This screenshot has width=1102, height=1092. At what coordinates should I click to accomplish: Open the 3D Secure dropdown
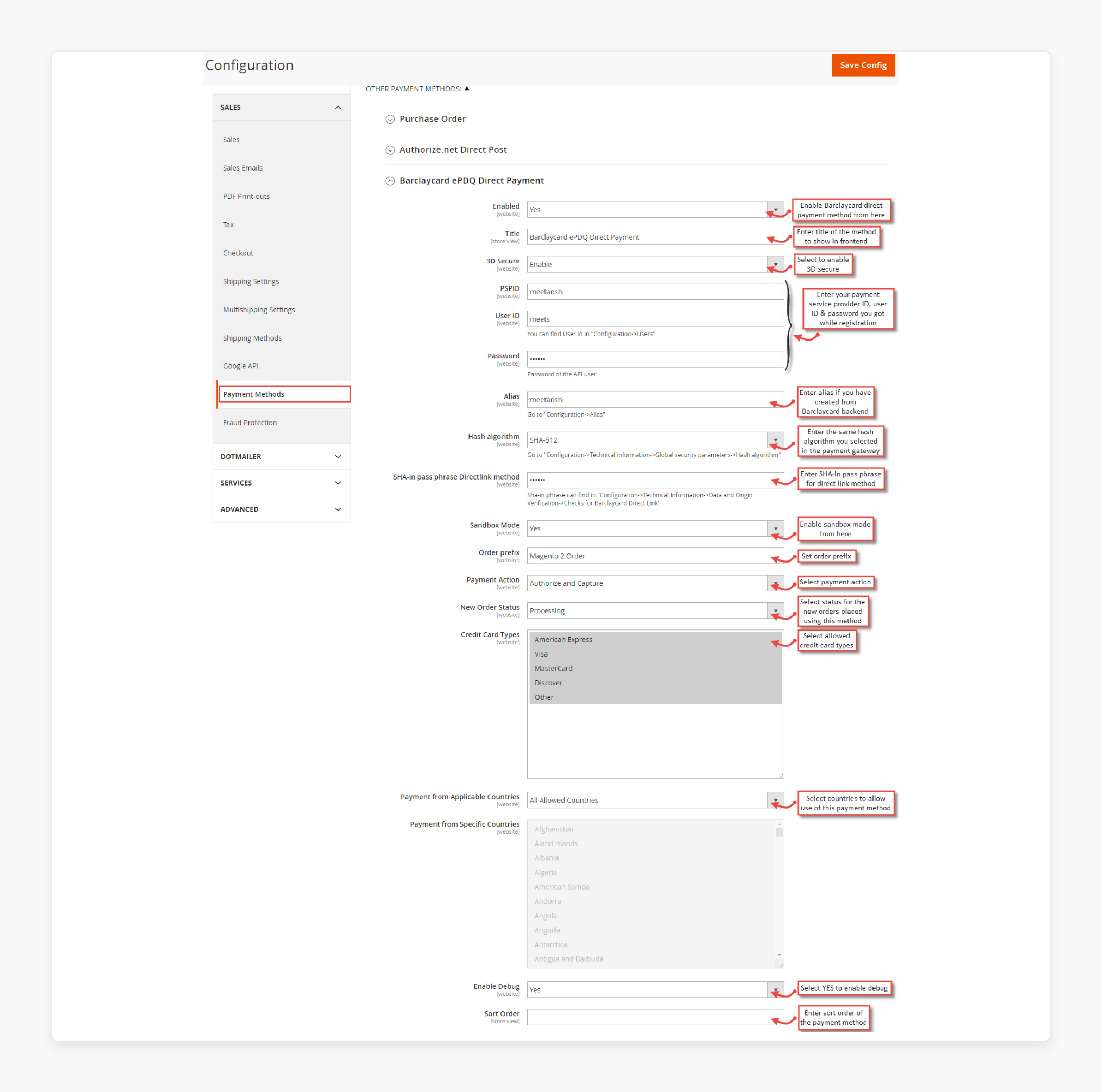(655, 264)
